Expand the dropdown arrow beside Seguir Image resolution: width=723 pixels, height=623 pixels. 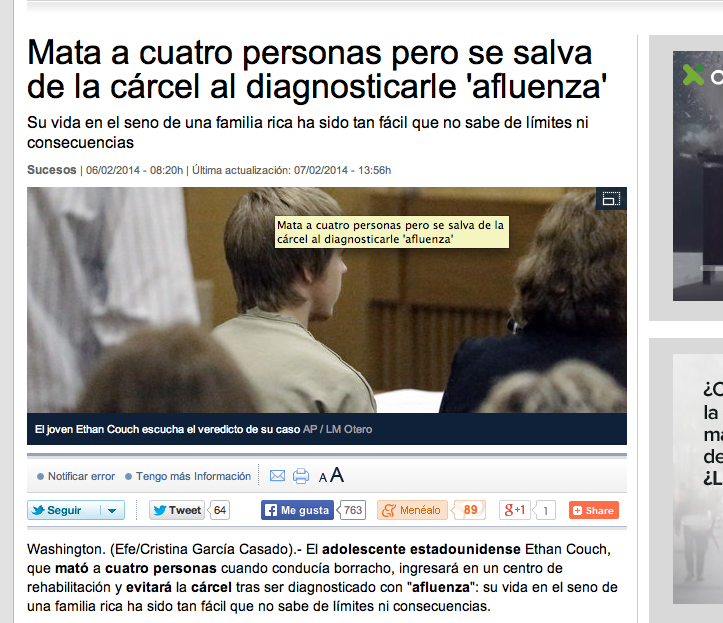tap(112, 510)
